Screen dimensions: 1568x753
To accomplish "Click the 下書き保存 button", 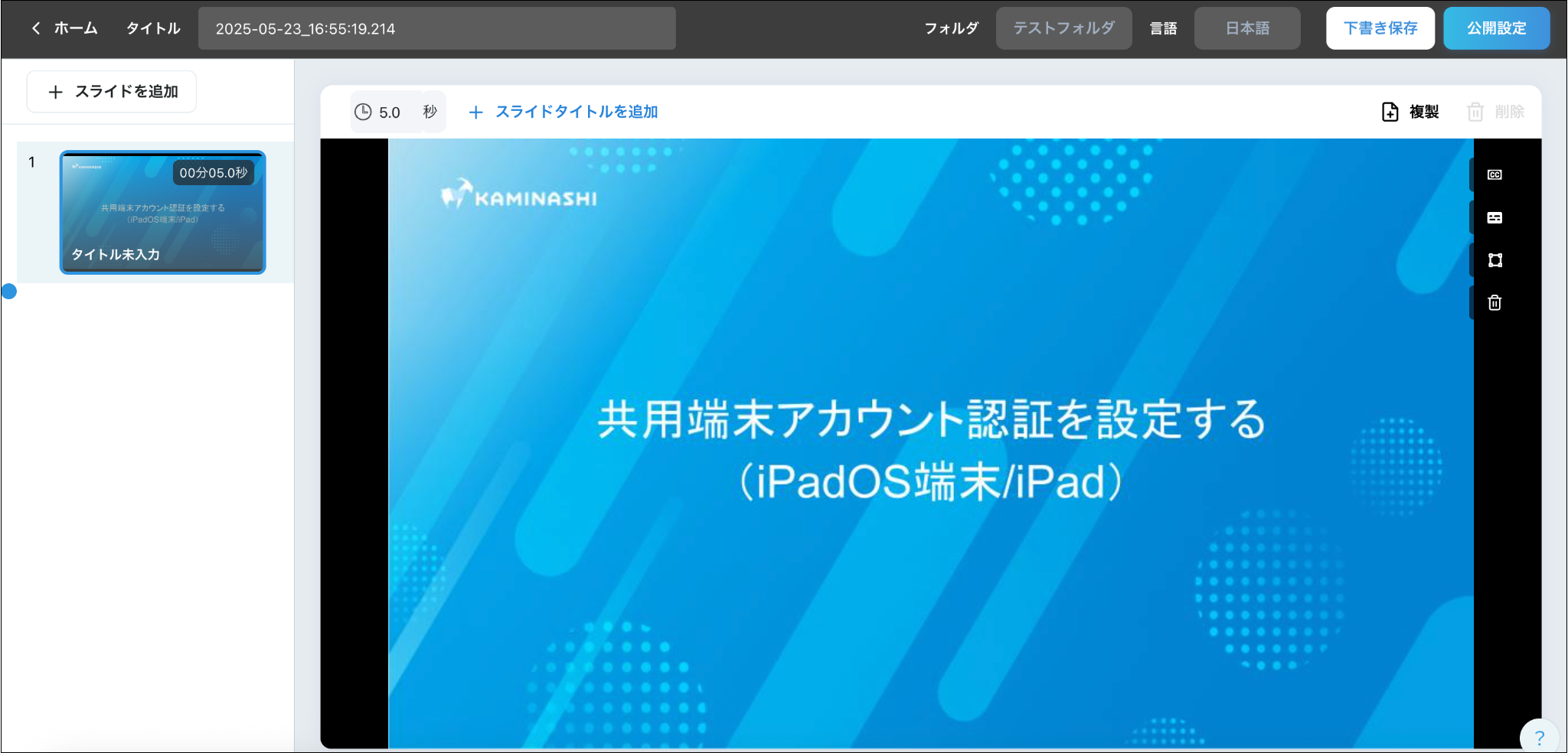I will pyautogui.click(x=1380, y=28).
